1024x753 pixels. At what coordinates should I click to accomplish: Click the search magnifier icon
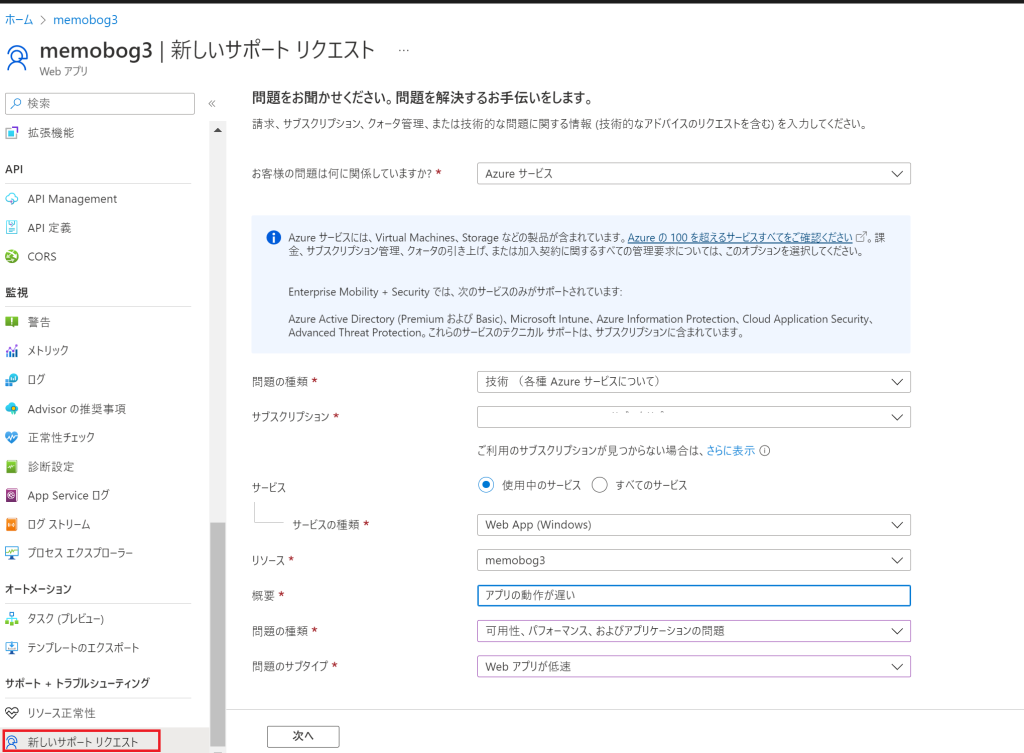tap(16, 103)
